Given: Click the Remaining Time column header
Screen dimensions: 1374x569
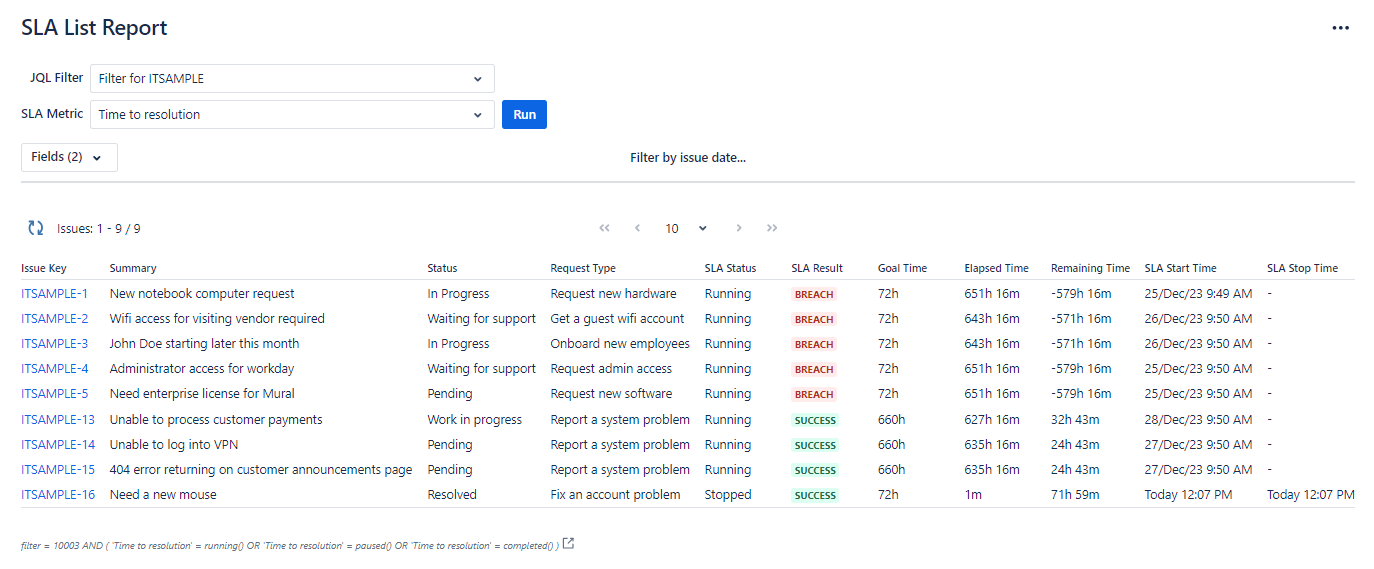Looking at the screenshot, I should [1090, 268].
